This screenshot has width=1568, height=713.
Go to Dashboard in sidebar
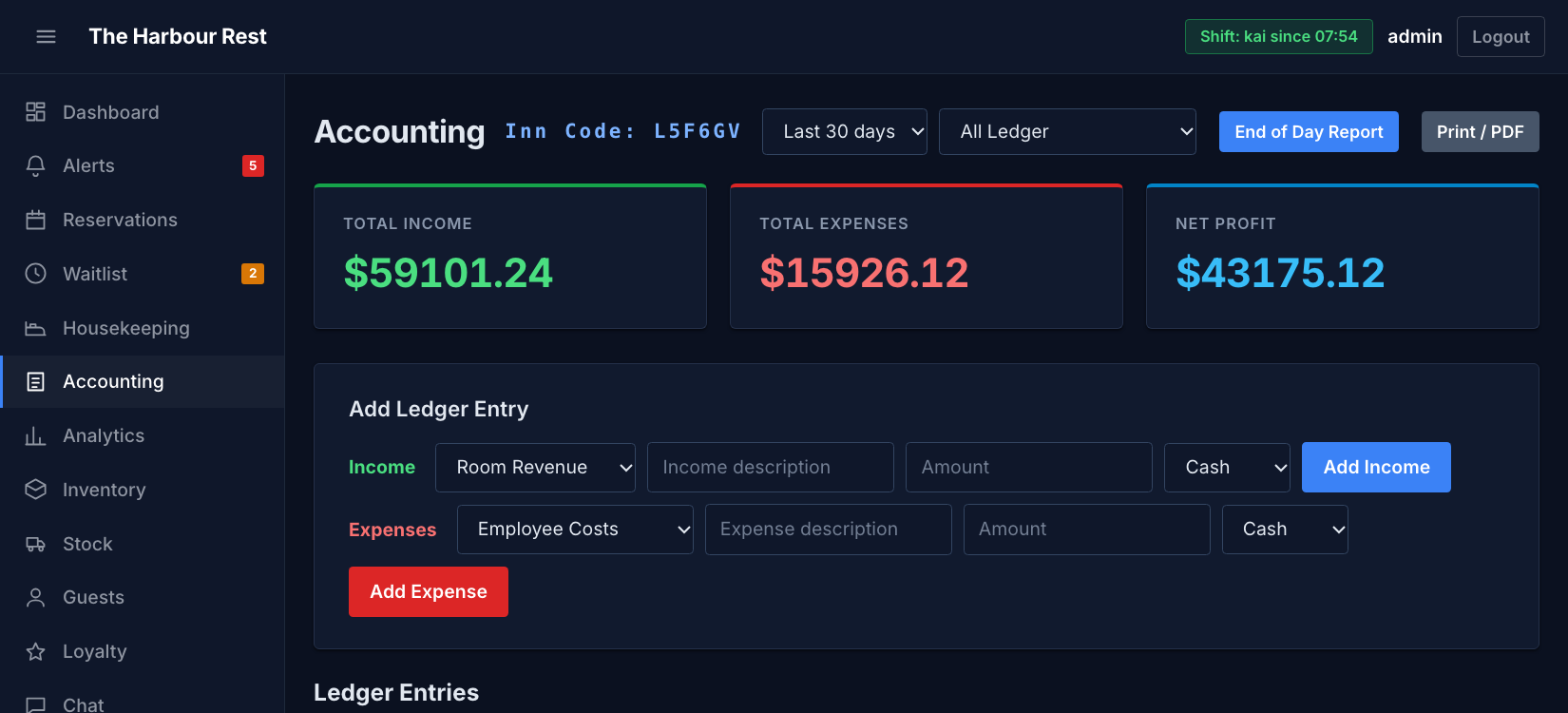pyautogui.click(x=143, y=112)
